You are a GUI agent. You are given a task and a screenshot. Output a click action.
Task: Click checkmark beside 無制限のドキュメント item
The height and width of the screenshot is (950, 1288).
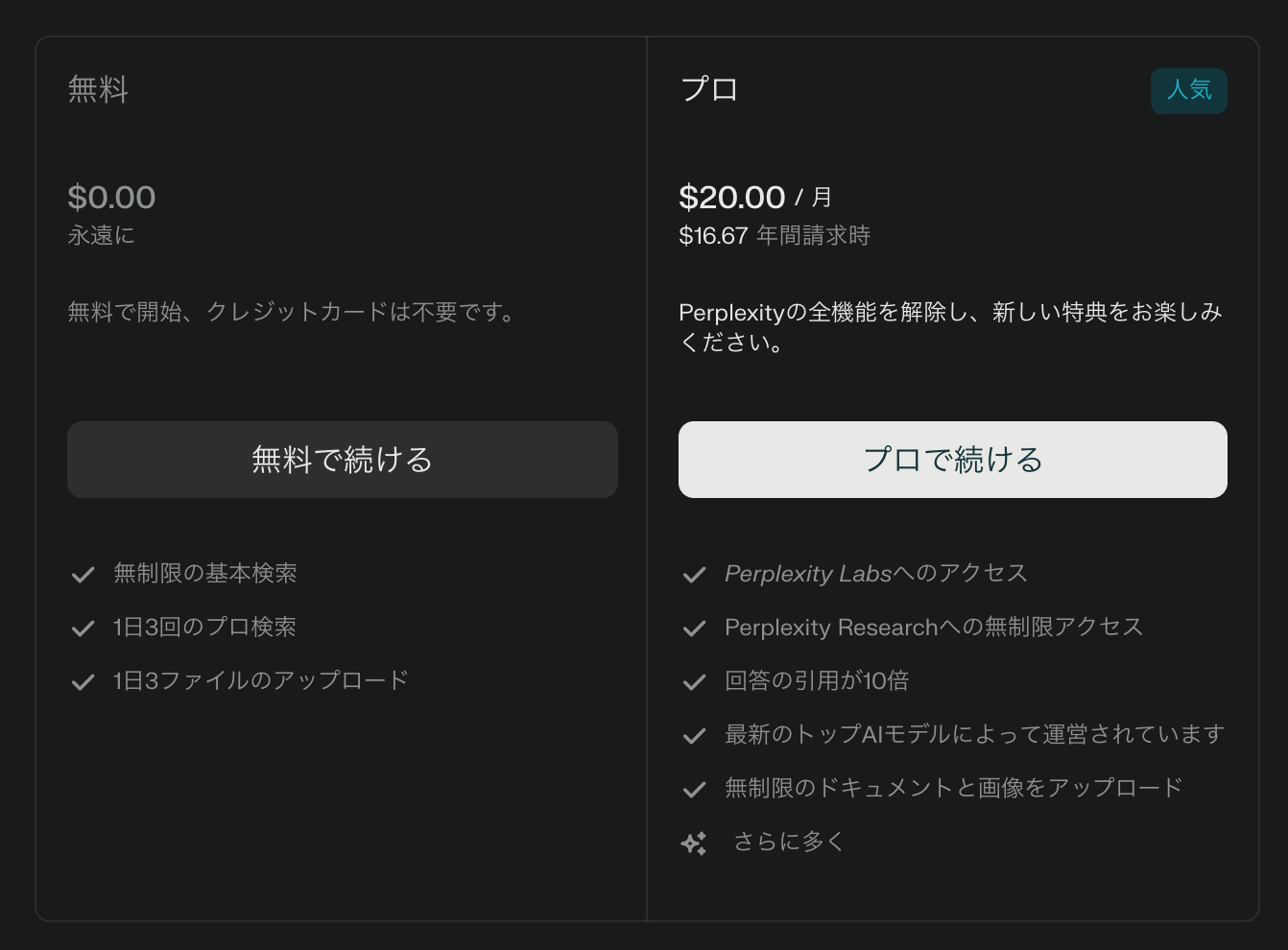694,790
